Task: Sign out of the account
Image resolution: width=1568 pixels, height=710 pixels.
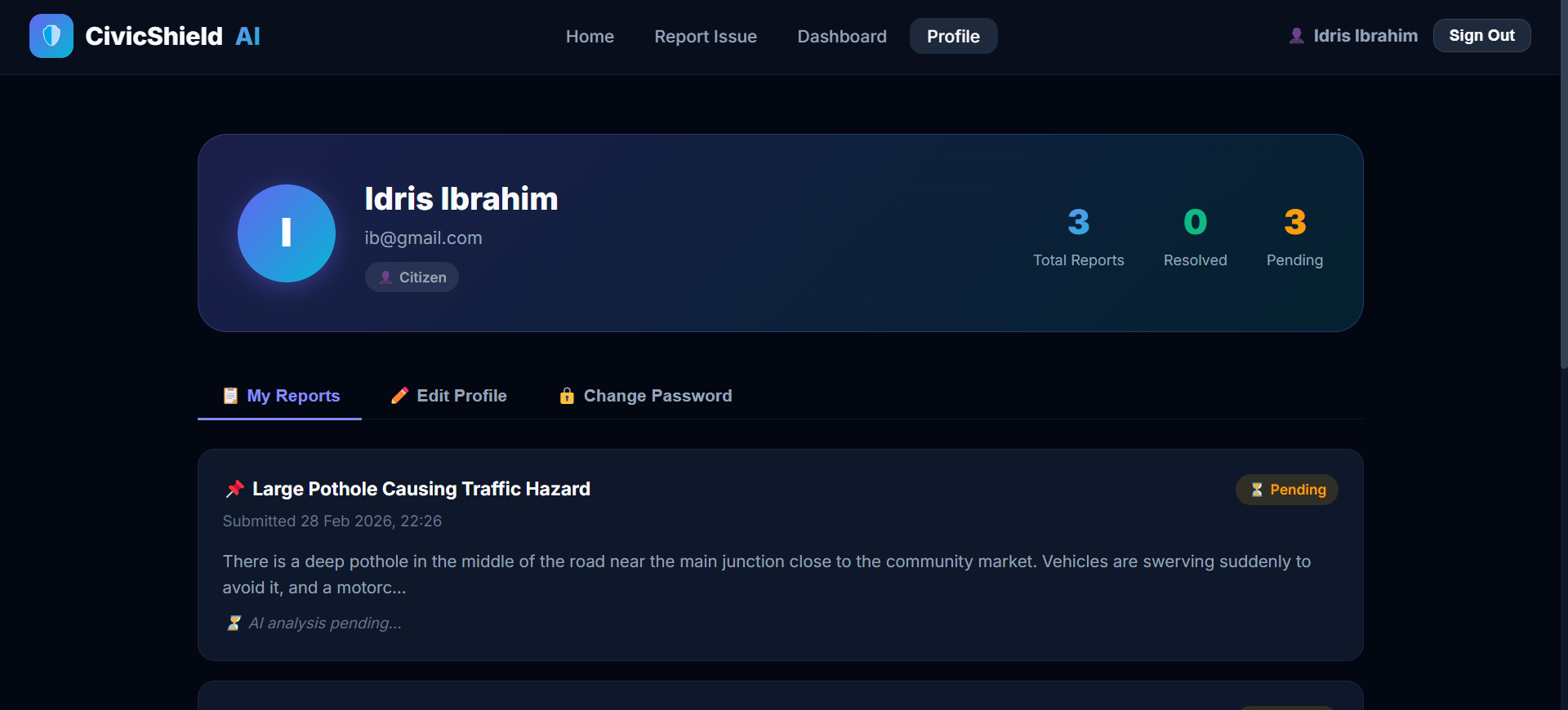Action: point(1481,36)
